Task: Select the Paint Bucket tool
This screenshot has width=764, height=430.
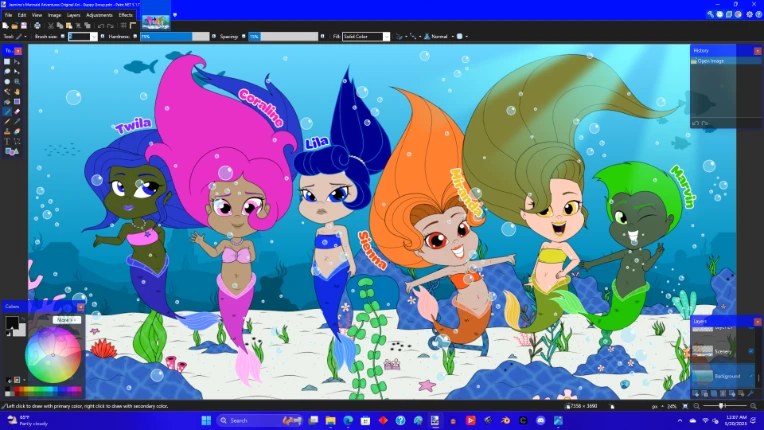Action: [x=7, y=102]
